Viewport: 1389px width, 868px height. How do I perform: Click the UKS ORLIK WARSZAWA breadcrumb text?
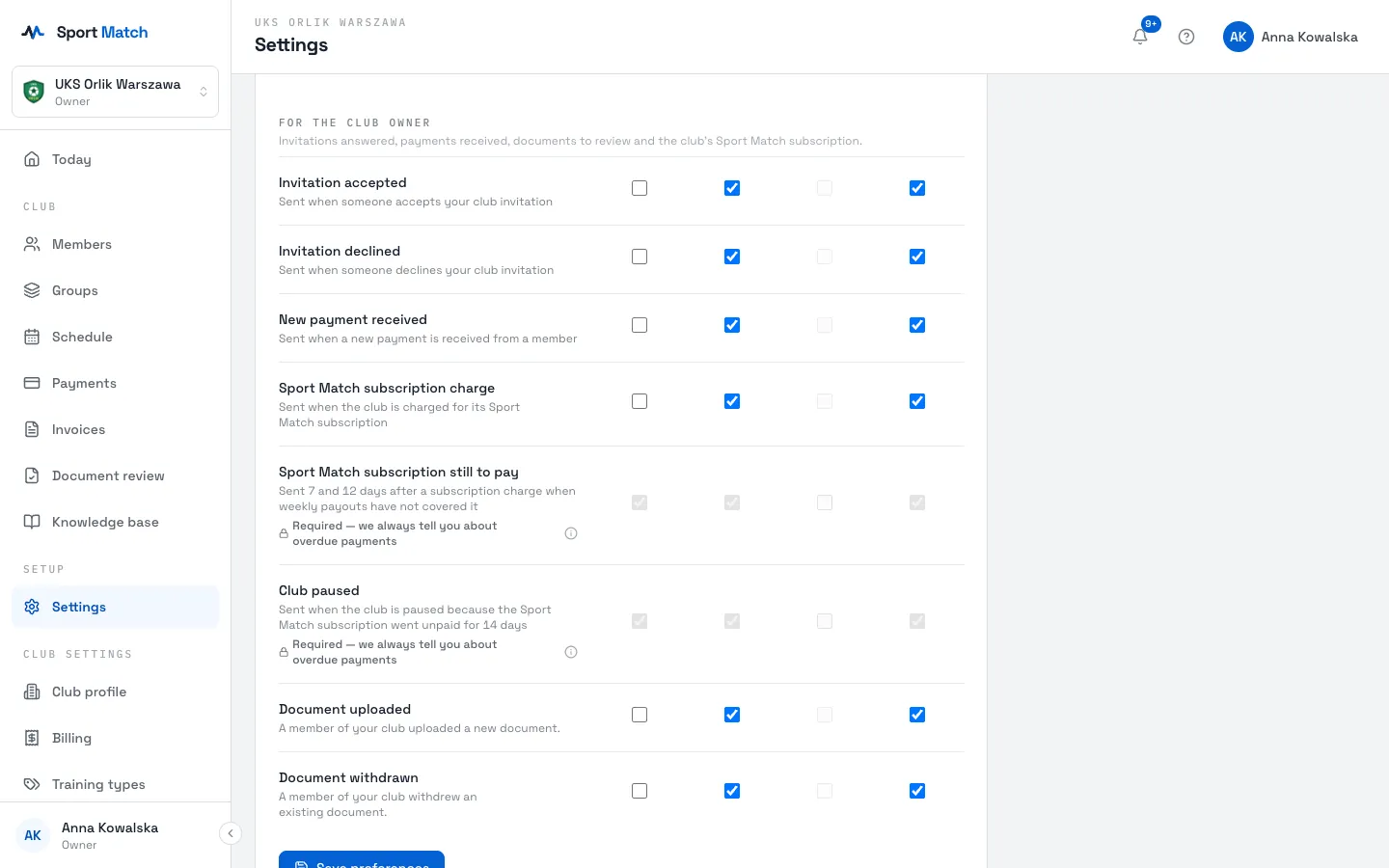point(330,22)
